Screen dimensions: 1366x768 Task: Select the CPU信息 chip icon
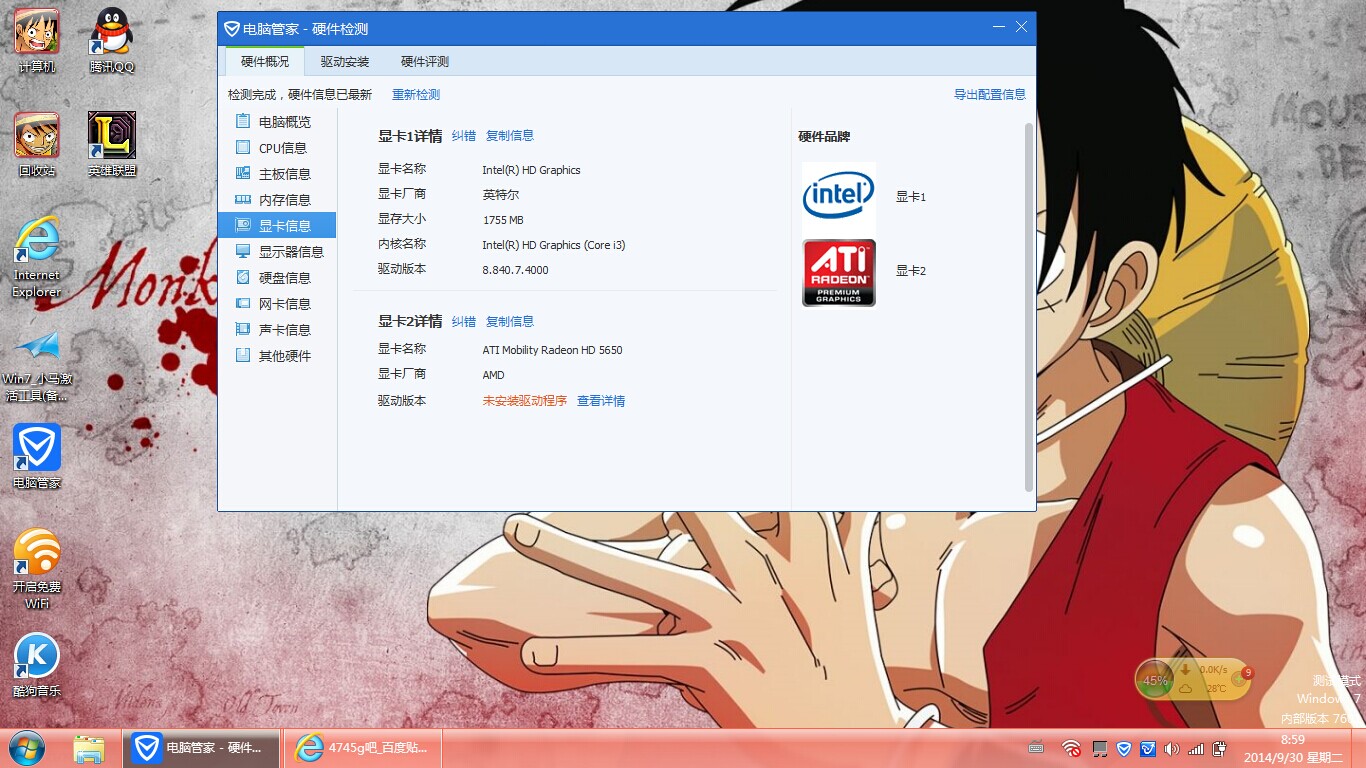point(242,147)
